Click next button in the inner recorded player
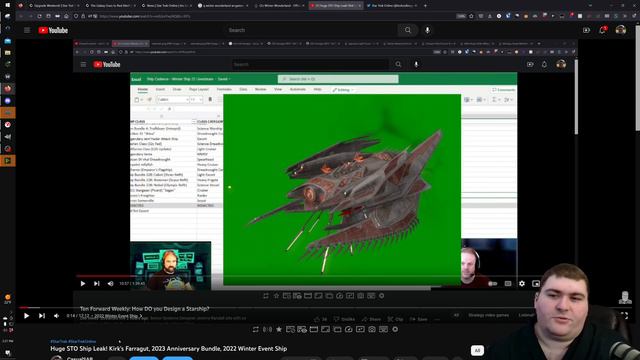 tap(97, 283)
